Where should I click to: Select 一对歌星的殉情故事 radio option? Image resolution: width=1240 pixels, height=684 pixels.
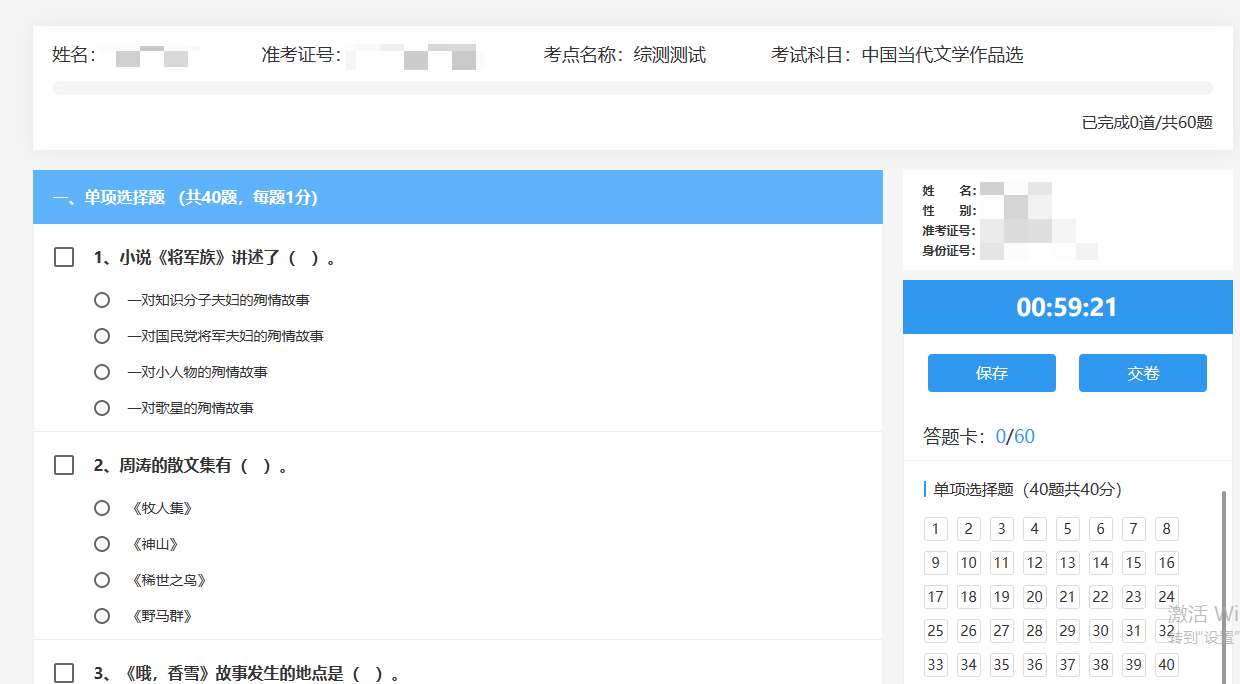(102, 408)
